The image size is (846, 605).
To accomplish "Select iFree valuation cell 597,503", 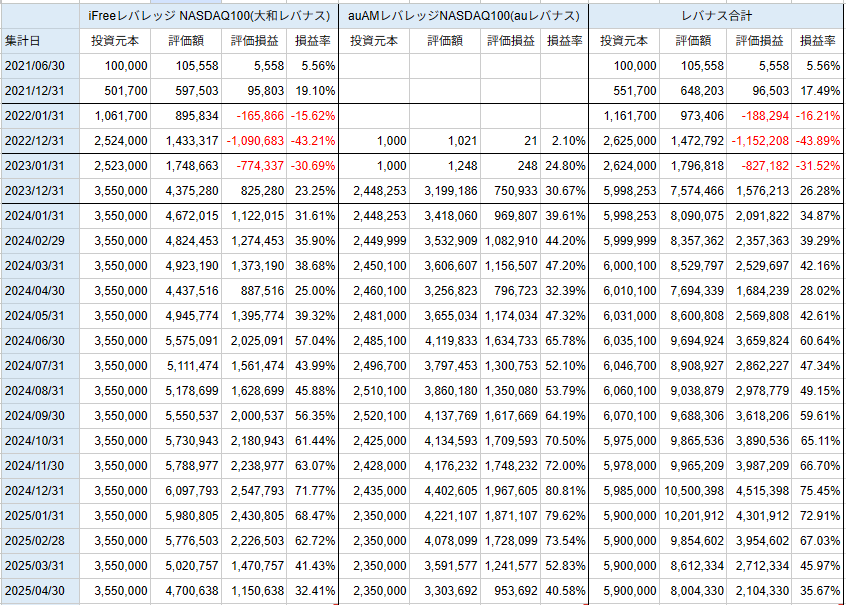I will [186, 91].
